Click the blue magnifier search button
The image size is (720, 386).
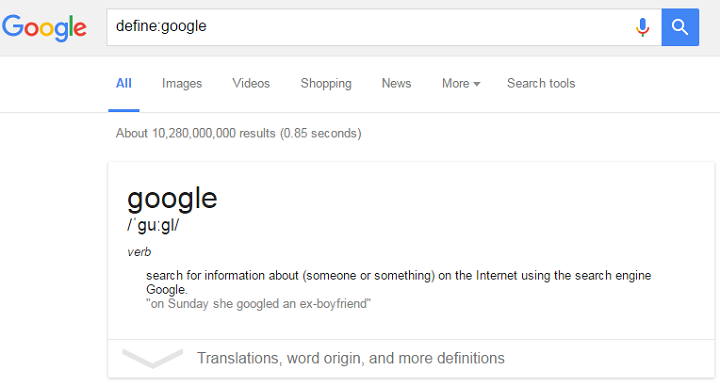680,27
